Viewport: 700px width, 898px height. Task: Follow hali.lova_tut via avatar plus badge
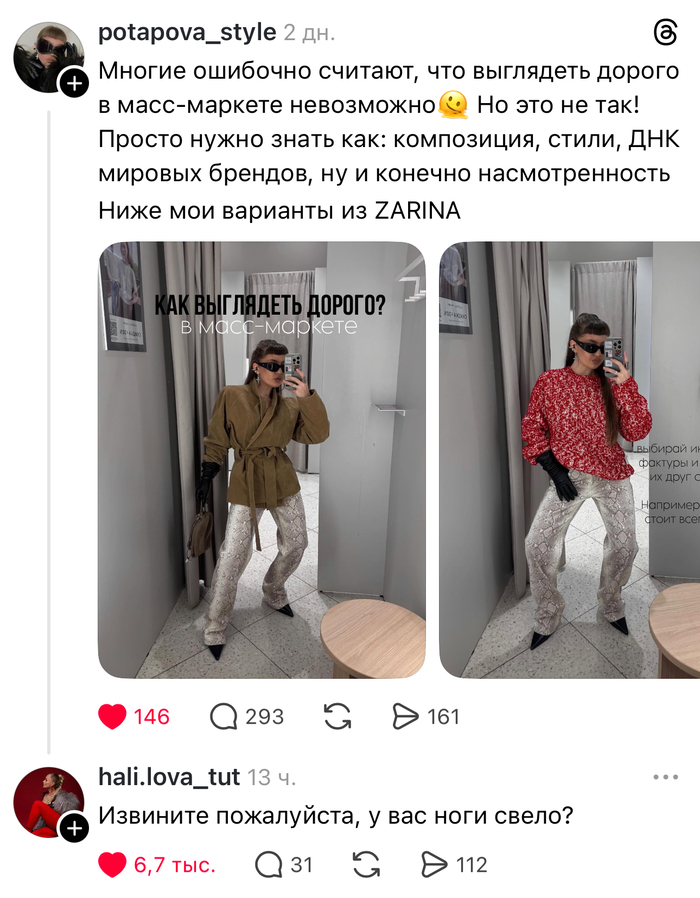[x=74, y=828]
